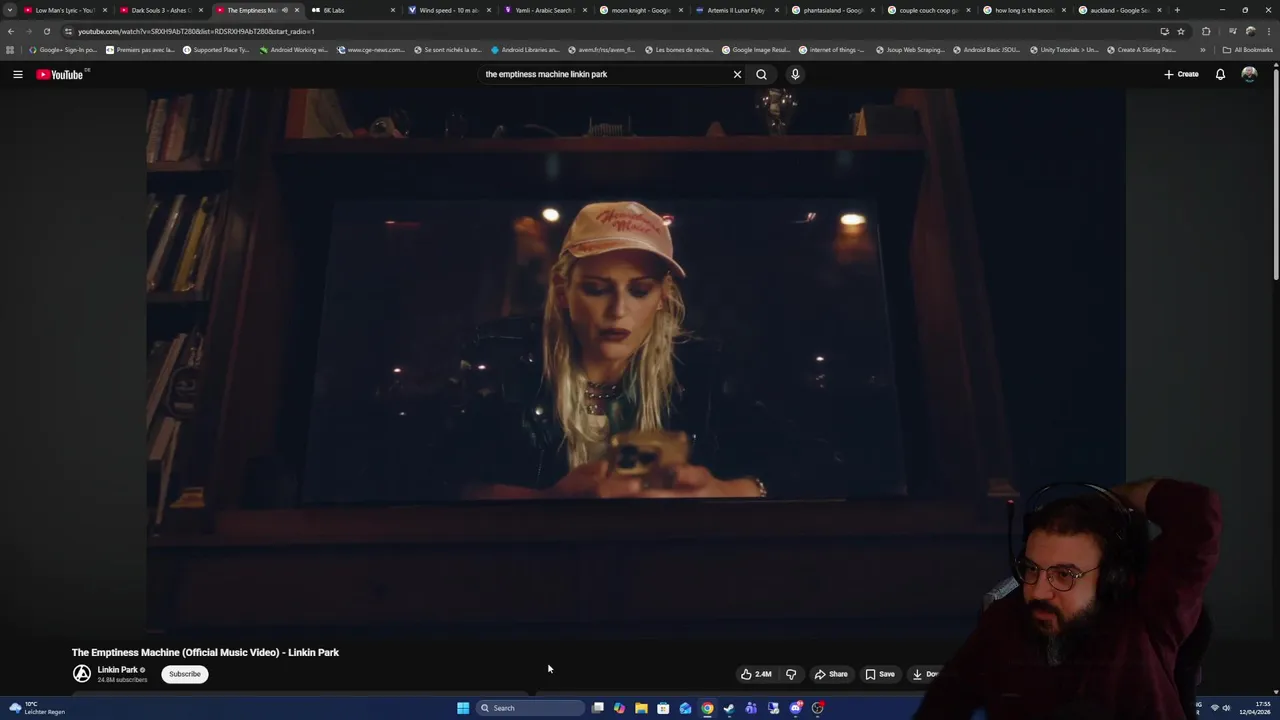Open YouTube account avatar menu
This screenshot has height=720, width=1280.
(x=1249, y=74)
